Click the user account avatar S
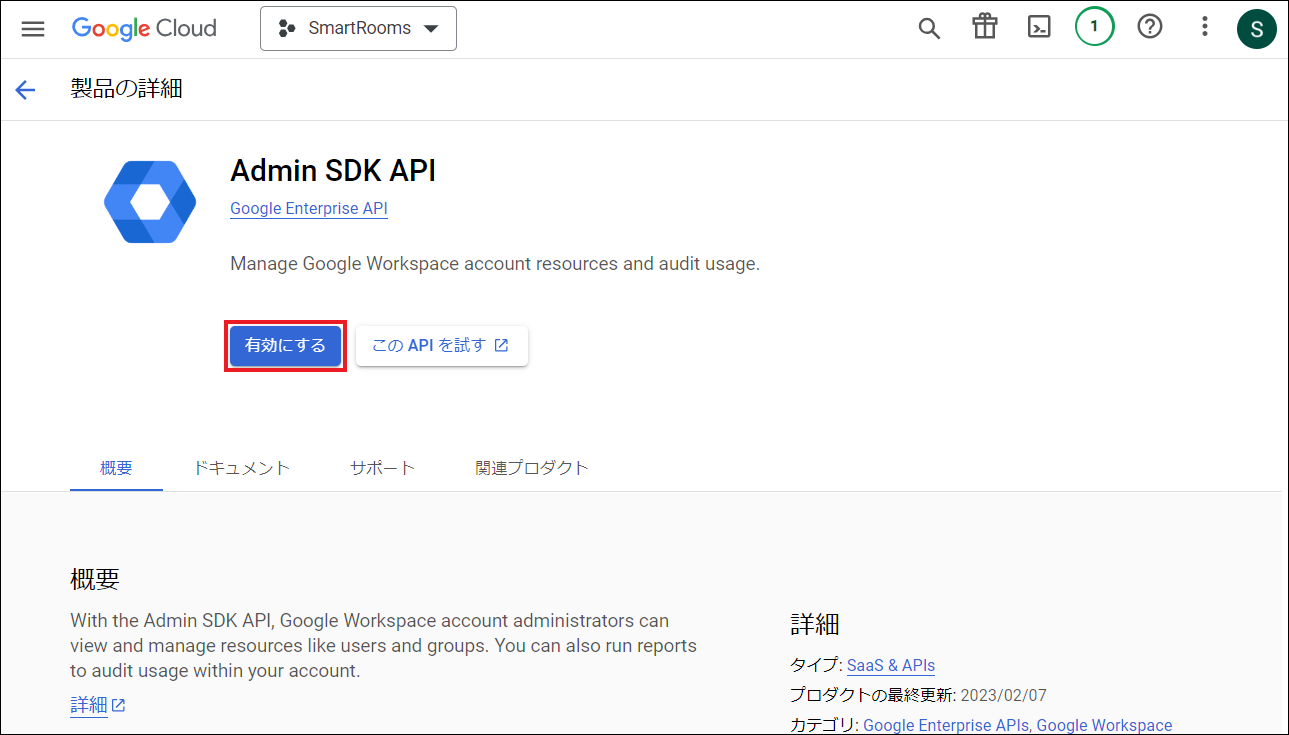The height and width of the screenshot is (735, 1289). 1256,28
